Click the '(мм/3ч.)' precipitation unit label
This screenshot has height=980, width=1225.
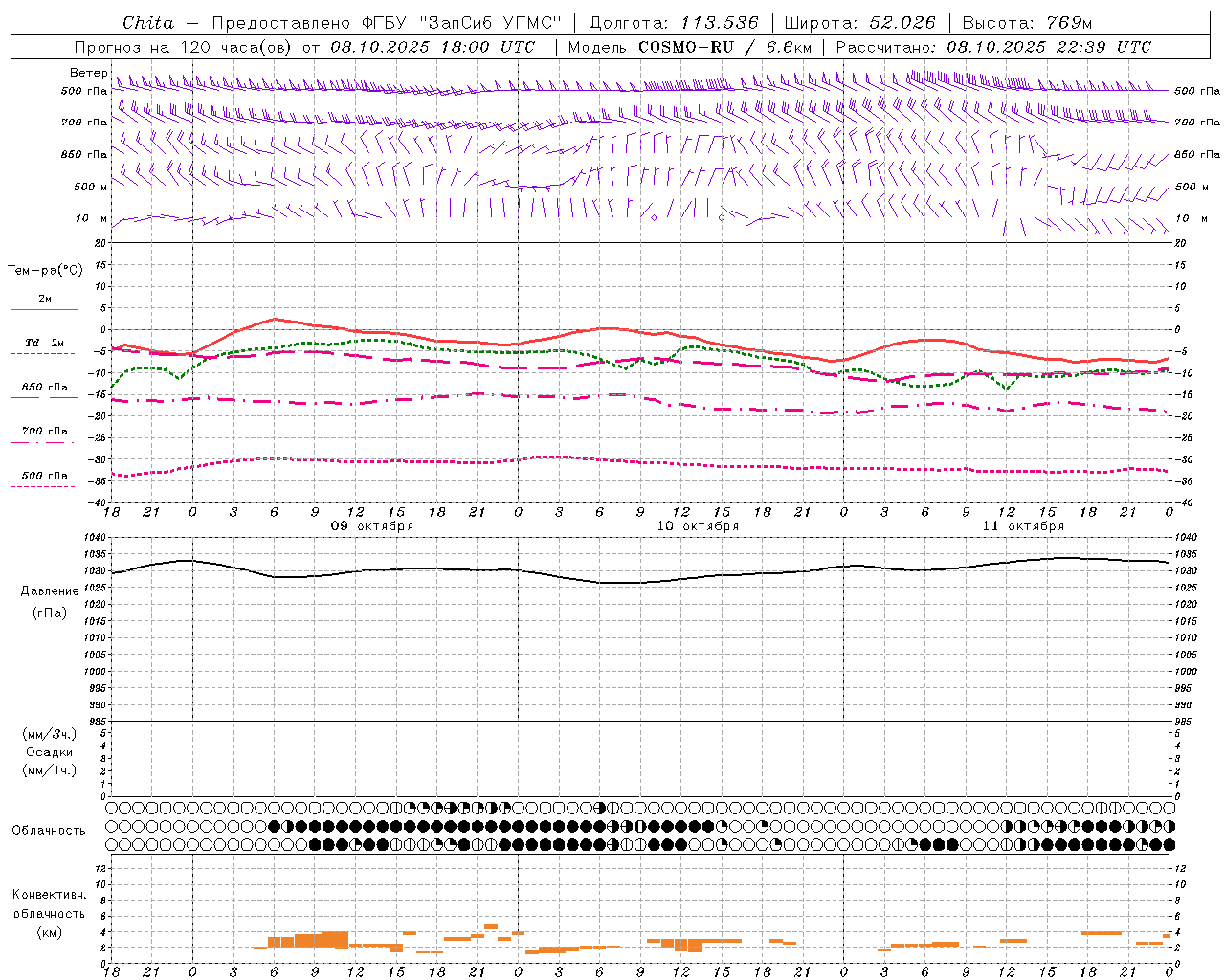[x=50, y=734]
